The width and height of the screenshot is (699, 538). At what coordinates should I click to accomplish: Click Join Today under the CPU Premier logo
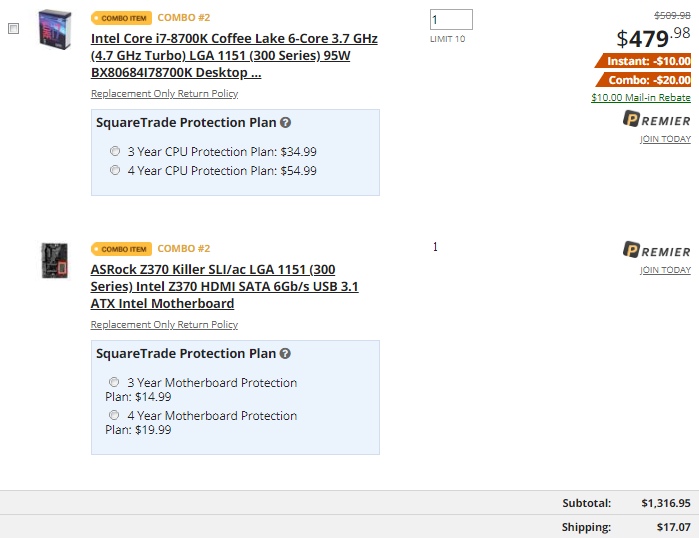point(665,139)
